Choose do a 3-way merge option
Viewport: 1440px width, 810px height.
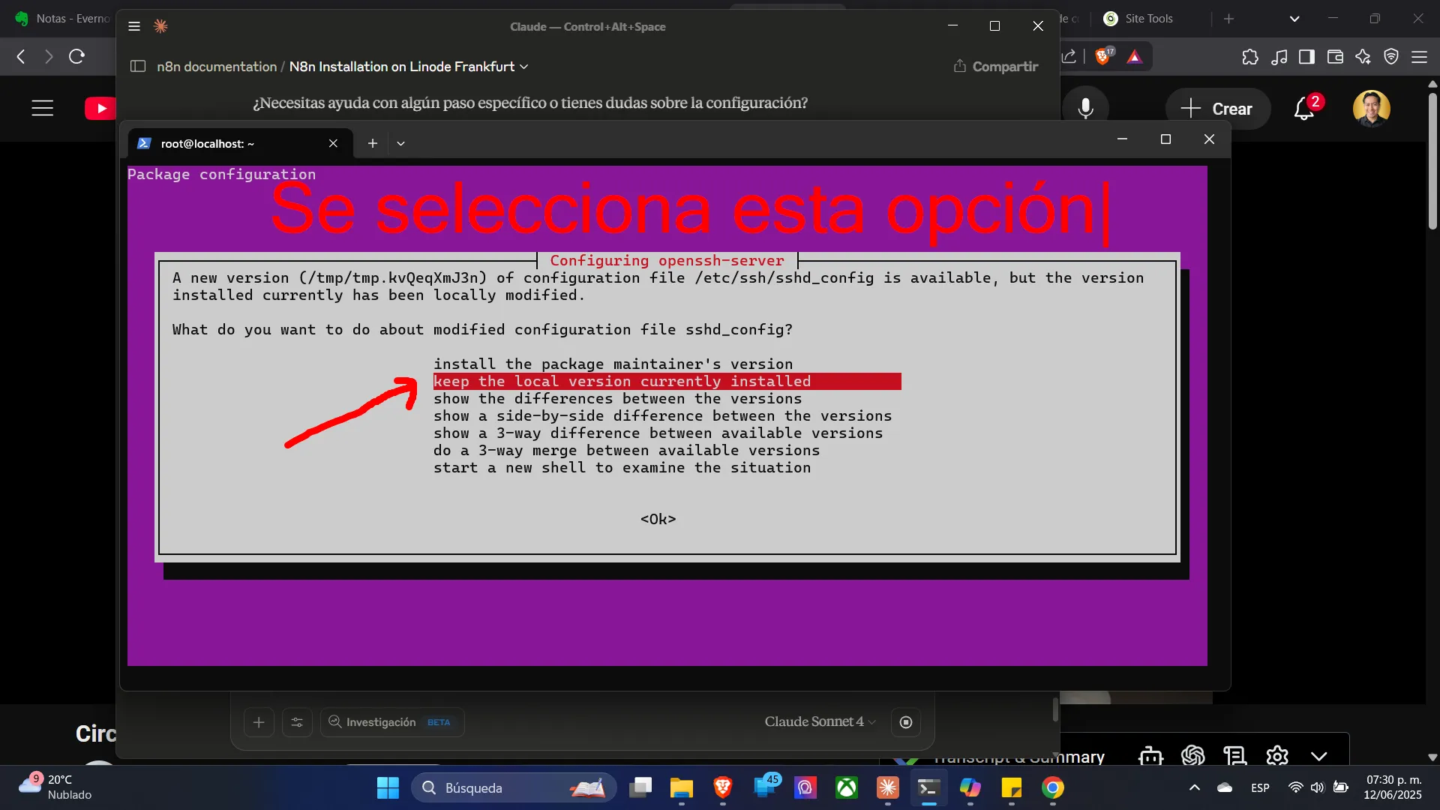pyautogui.click(x=626, y=450)
